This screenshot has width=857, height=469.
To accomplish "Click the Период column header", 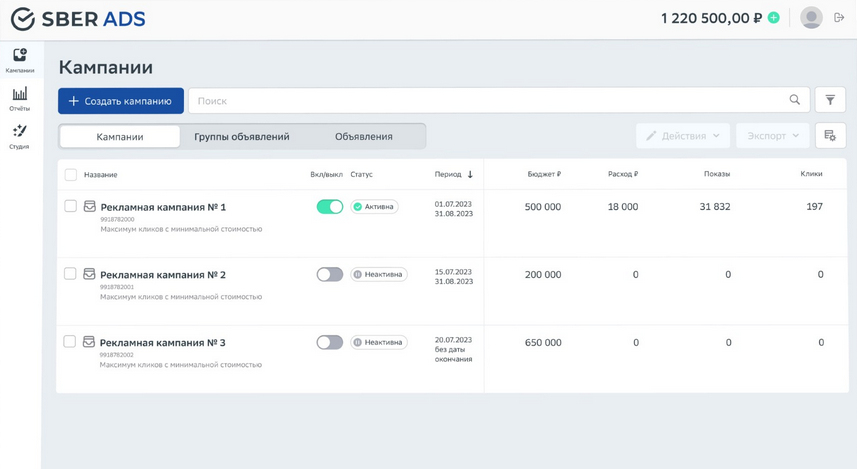I will [x=448, y=174].
